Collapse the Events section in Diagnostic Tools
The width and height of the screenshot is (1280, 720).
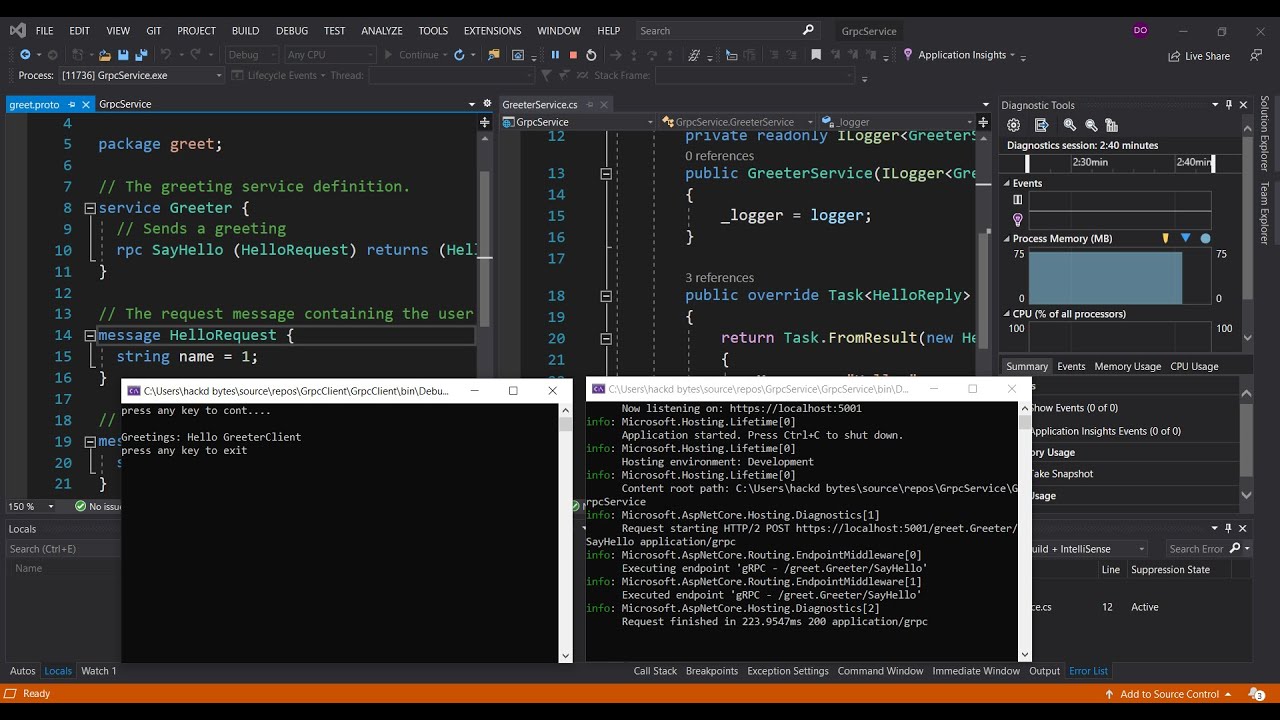point(1007,183)
